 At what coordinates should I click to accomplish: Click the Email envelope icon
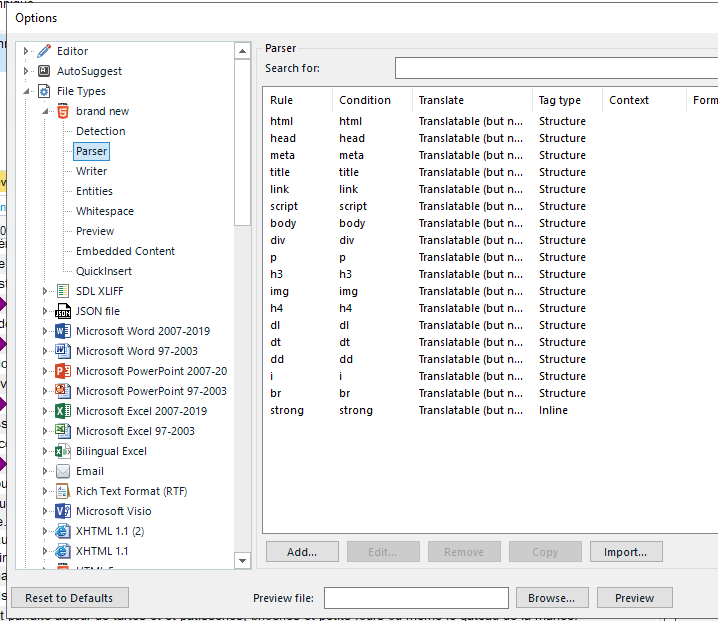pyautogui.click(x=63, y=471)
